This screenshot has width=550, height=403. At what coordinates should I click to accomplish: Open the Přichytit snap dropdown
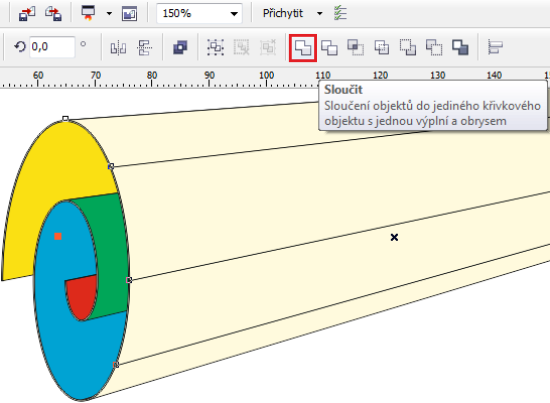point(319,14)
